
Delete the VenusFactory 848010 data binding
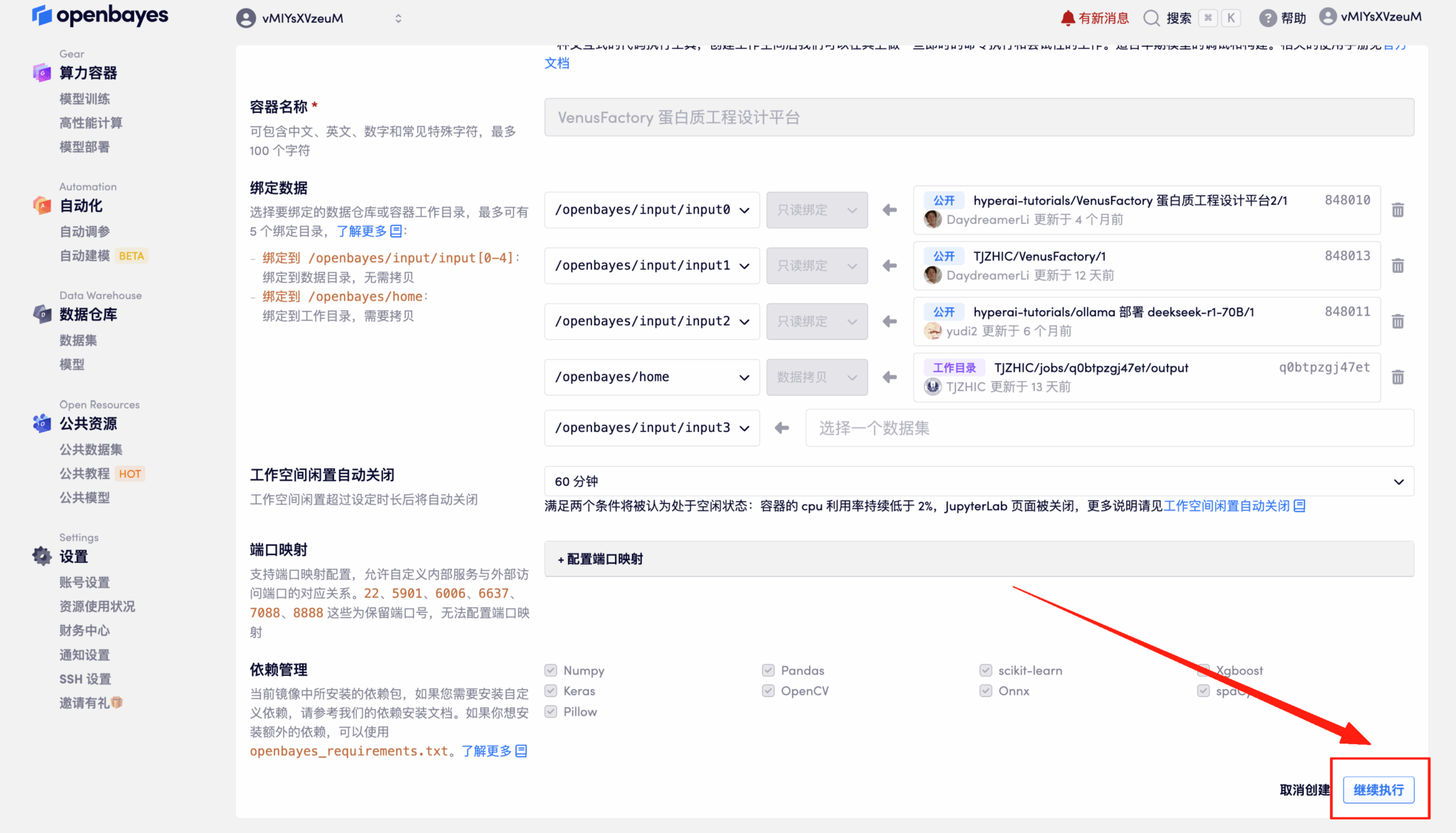point(1398,210)
